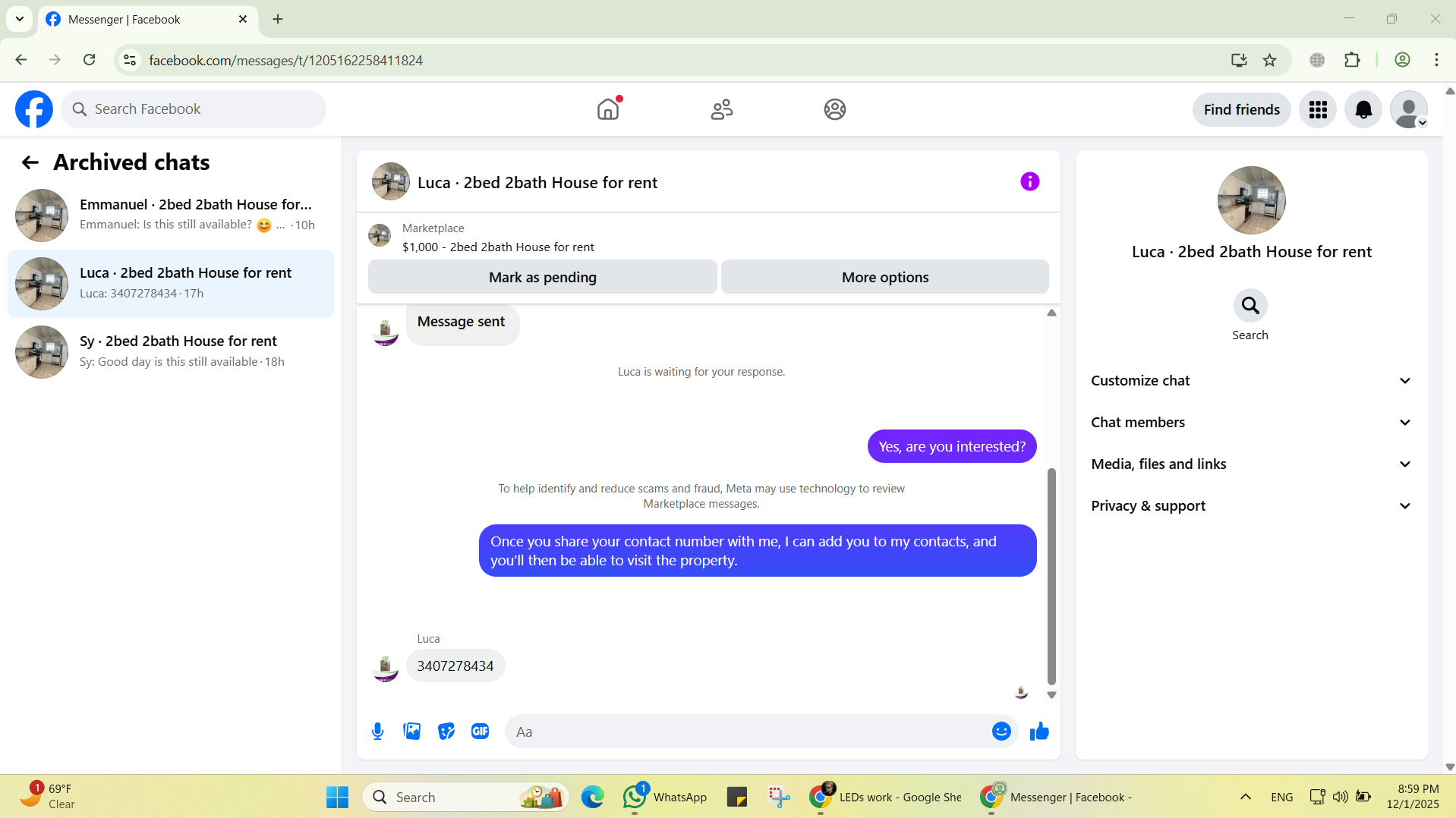
Task: Switch to the LEDs work Google Sheets window
Action: 885,797
